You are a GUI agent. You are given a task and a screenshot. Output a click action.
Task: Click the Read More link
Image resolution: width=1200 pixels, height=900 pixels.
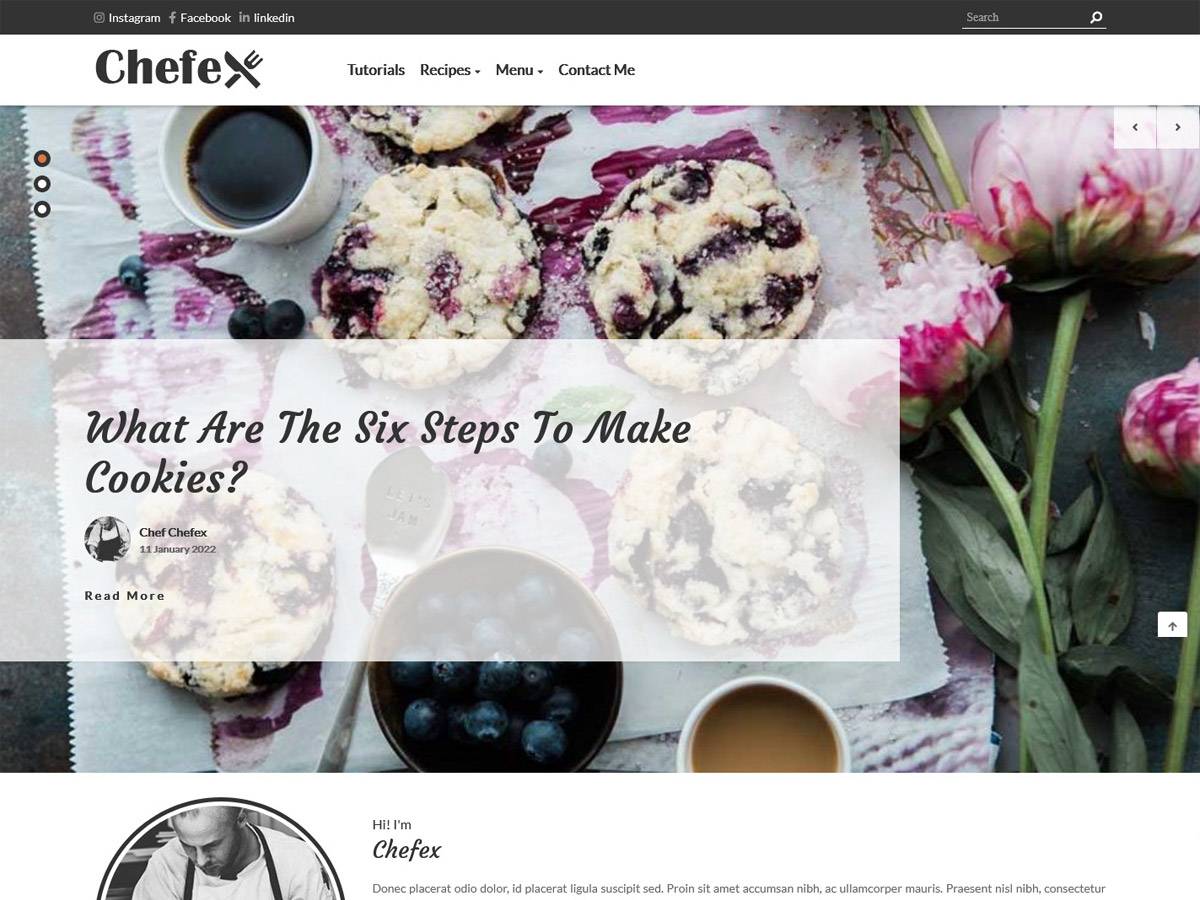point(125,596)
